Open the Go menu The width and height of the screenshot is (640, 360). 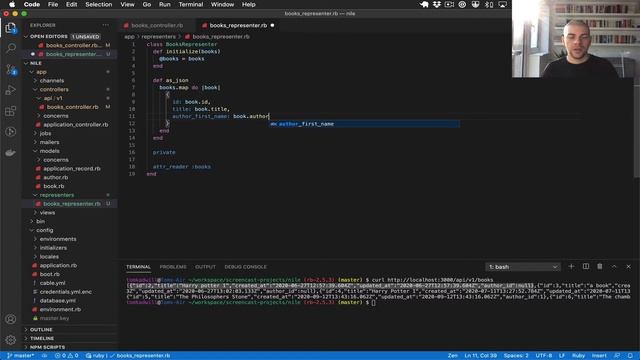pyautogui.click(x=147, y=4)
